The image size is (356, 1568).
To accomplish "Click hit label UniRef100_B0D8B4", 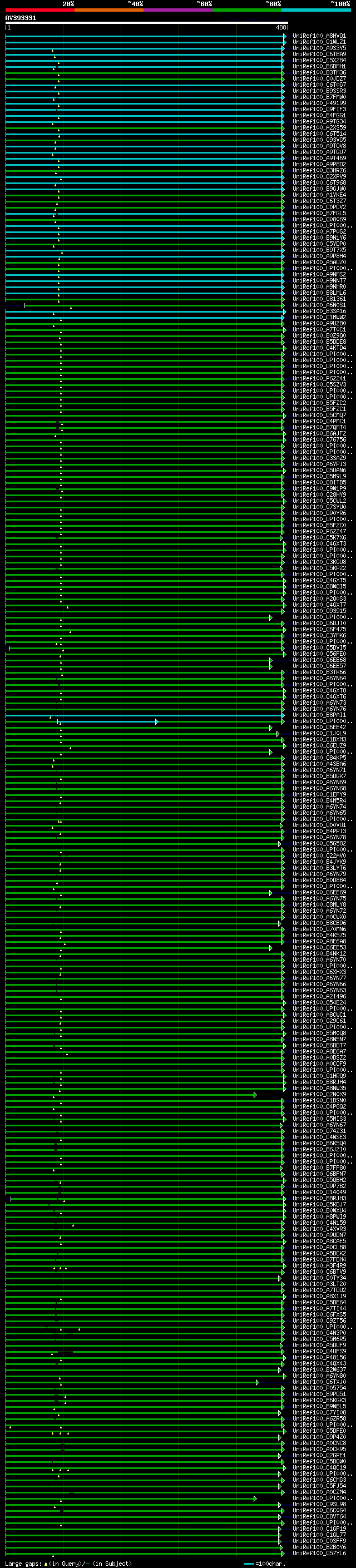I will [319, 880].
